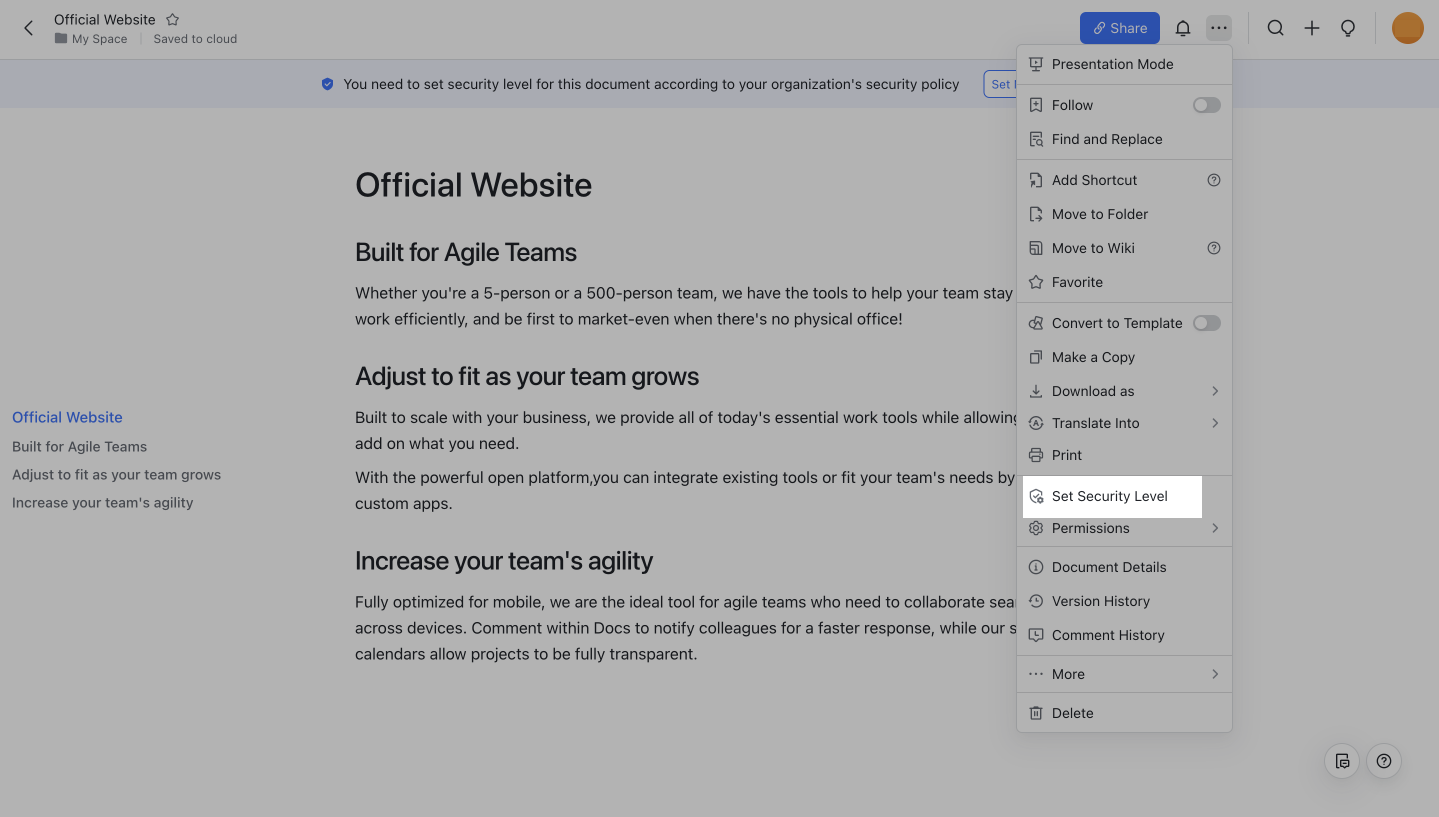This screenshot has height=817, width=1439.
Task: Turn on Convert to Template switch
Action: pos(1206,323)
